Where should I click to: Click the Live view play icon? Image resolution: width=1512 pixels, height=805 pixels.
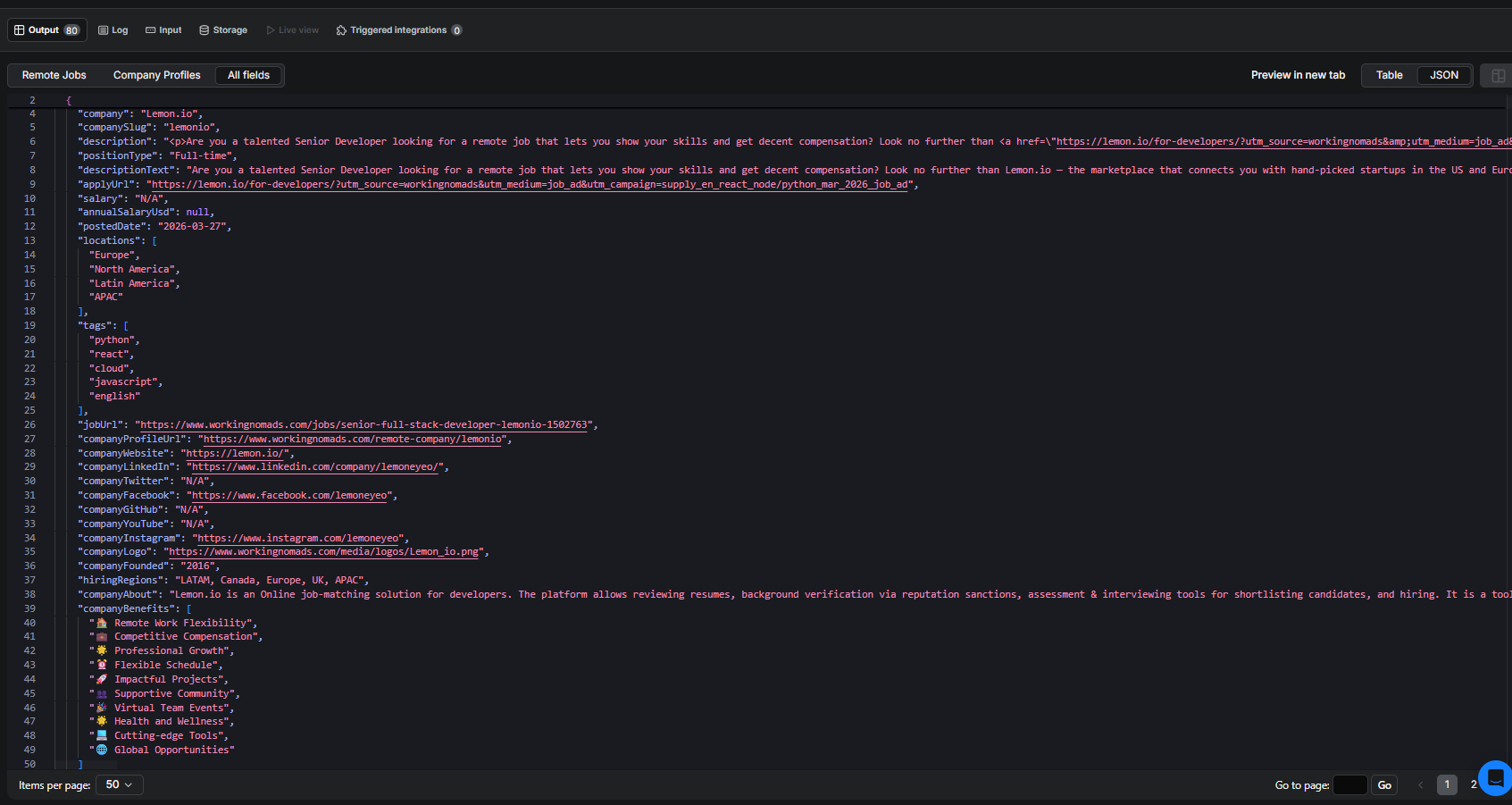tap(270, 30)
